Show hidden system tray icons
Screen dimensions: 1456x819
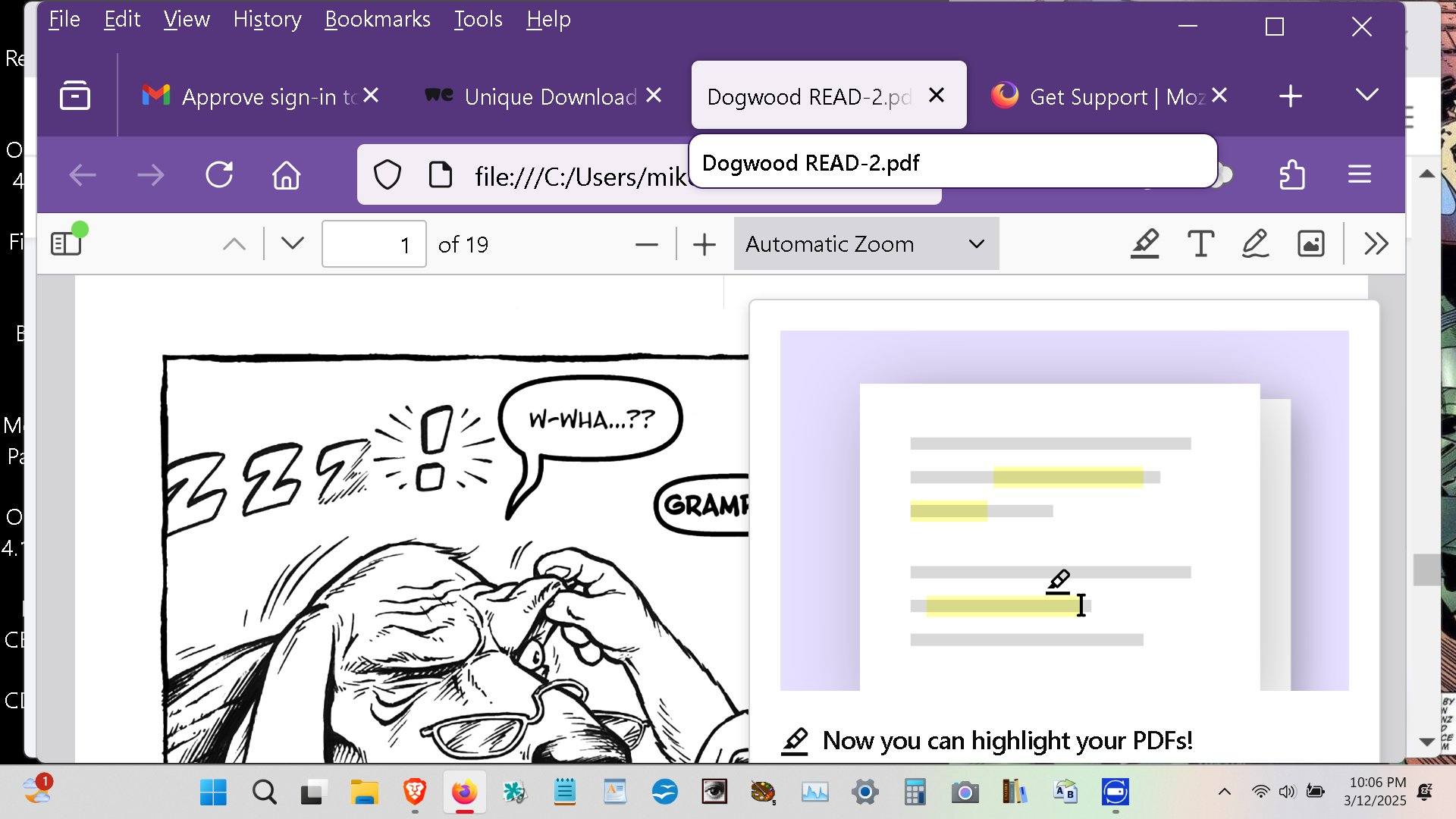[x=1225, y=792]
